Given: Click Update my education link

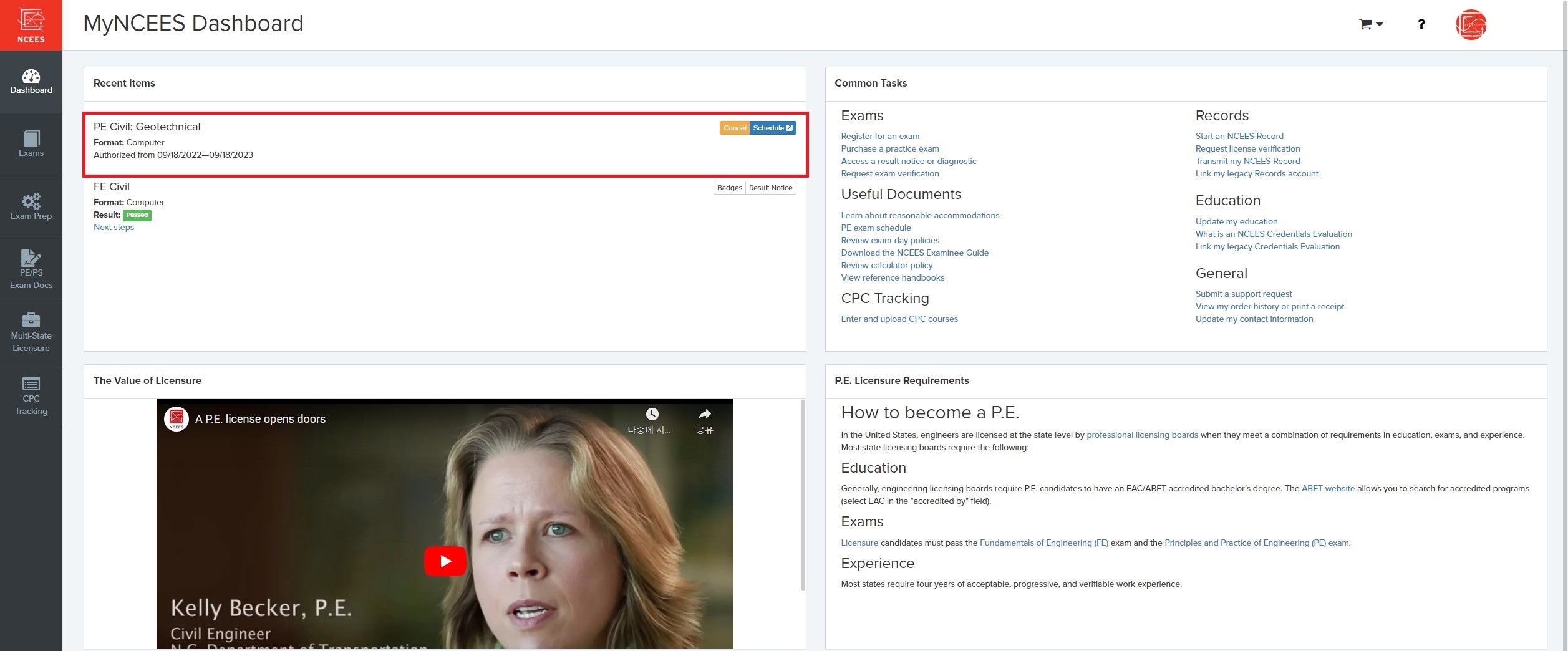Looking at the screenshot, I should click(x=1236, y=221).
